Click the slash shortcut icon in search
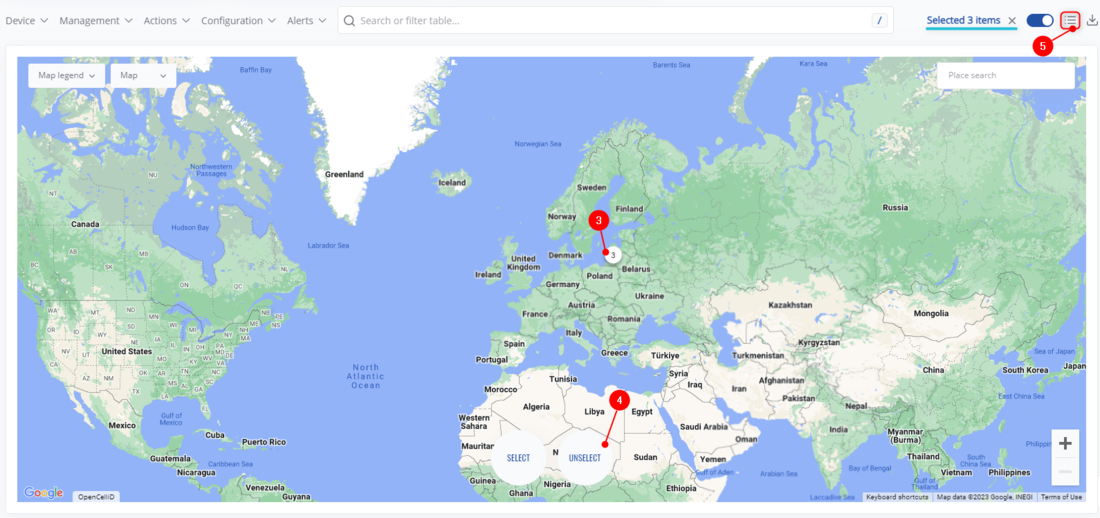Image resolution: width=1100 pixels, height=518 pixels. coord(879,20)
